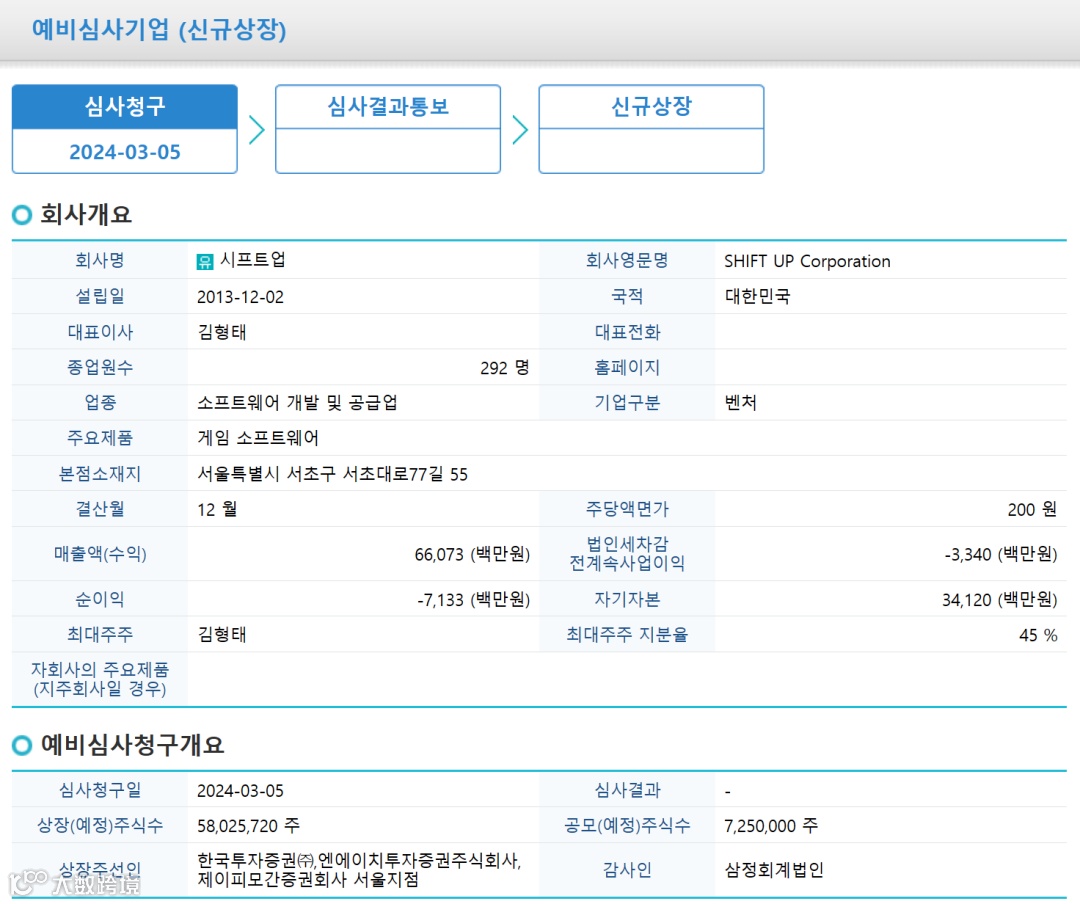
Task: Click the underwriter 한국투자증권㈜ text
Action: tap(256, 861)
